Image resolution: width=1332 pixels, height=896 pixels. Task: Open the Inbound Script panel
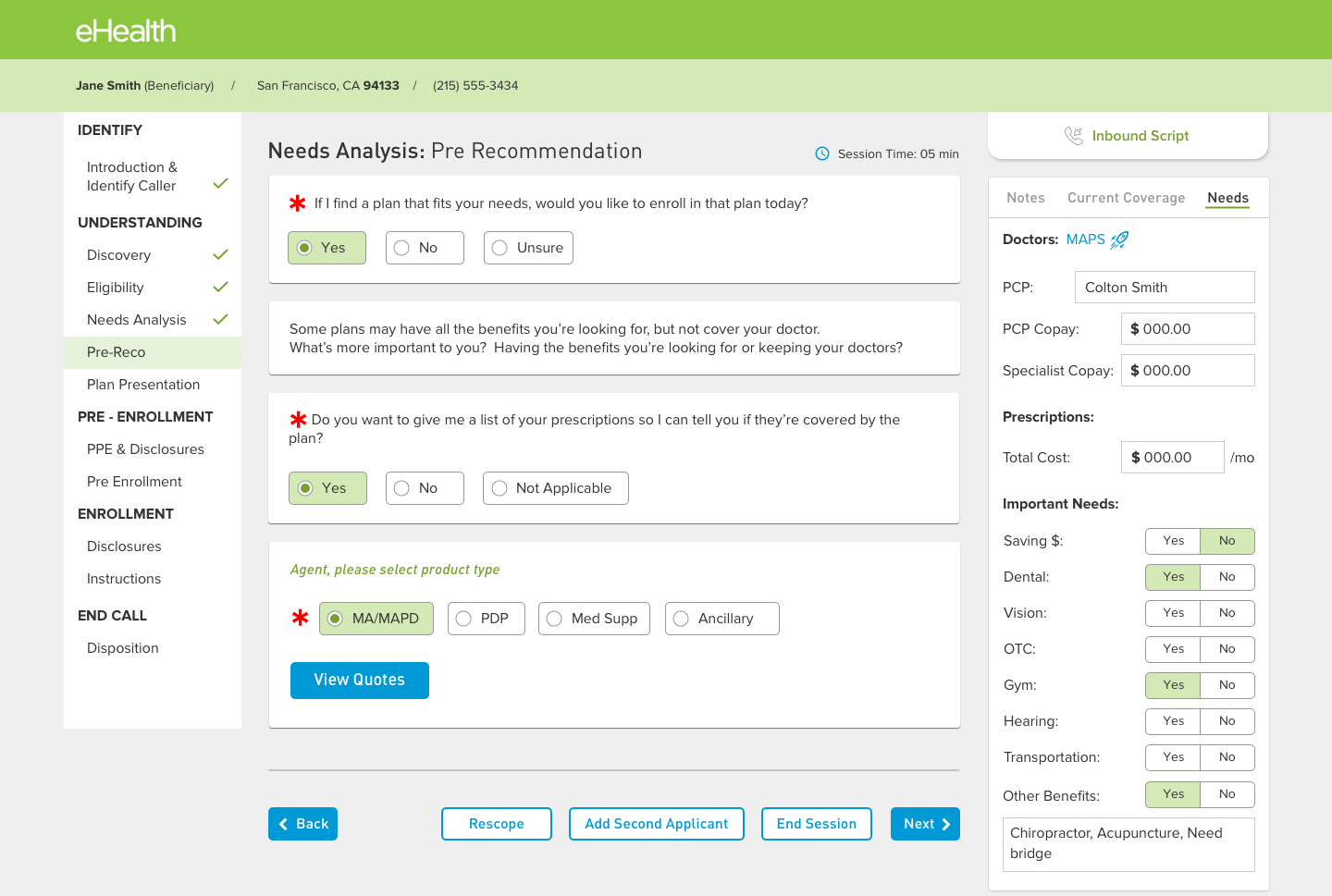point(1128,136)
